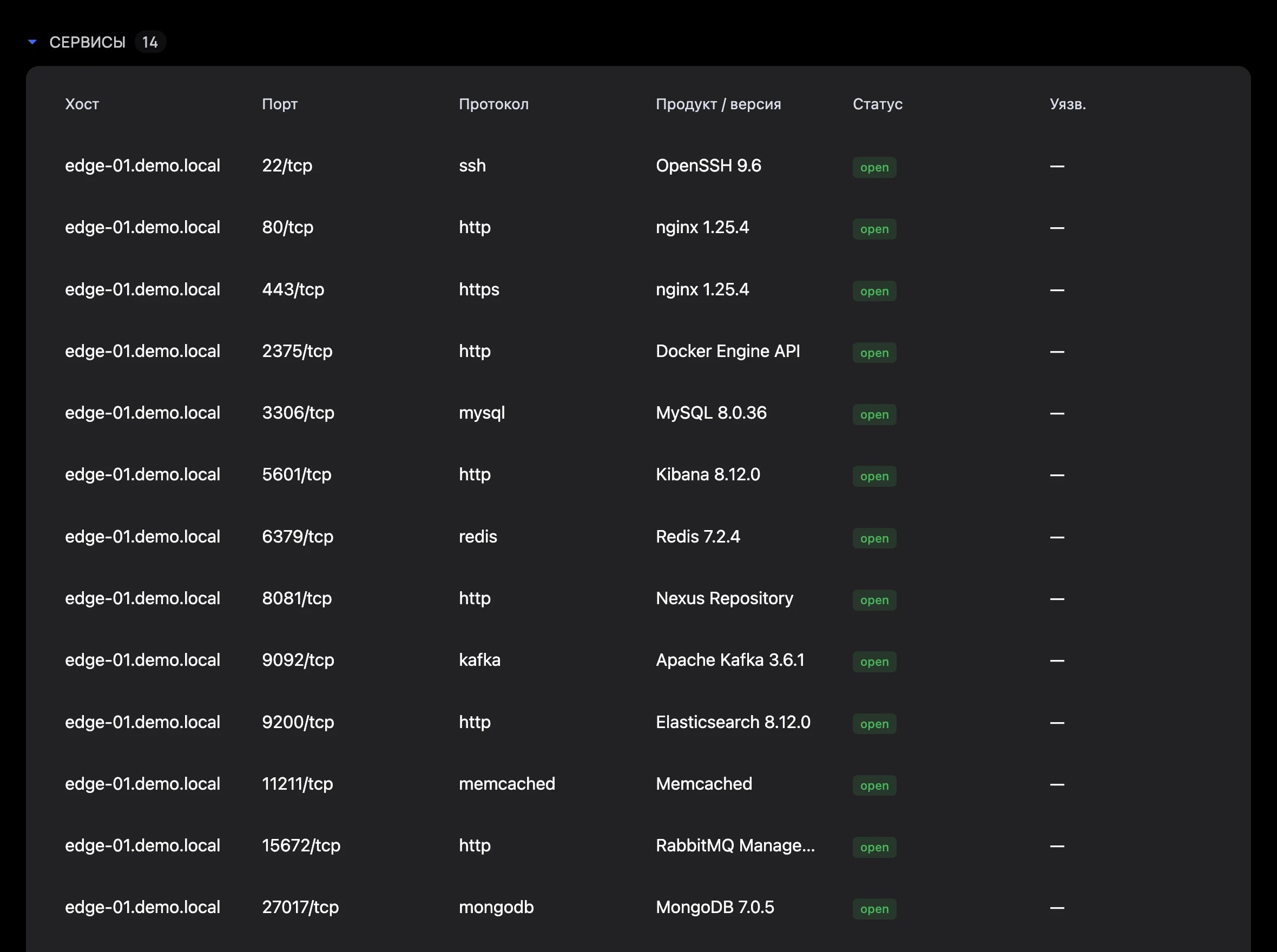Click the truncated RabbitMQ Manage... product cell
The width and height of the screenshot is (1277, 952).
pyautogui.click(x=736, y=845)
